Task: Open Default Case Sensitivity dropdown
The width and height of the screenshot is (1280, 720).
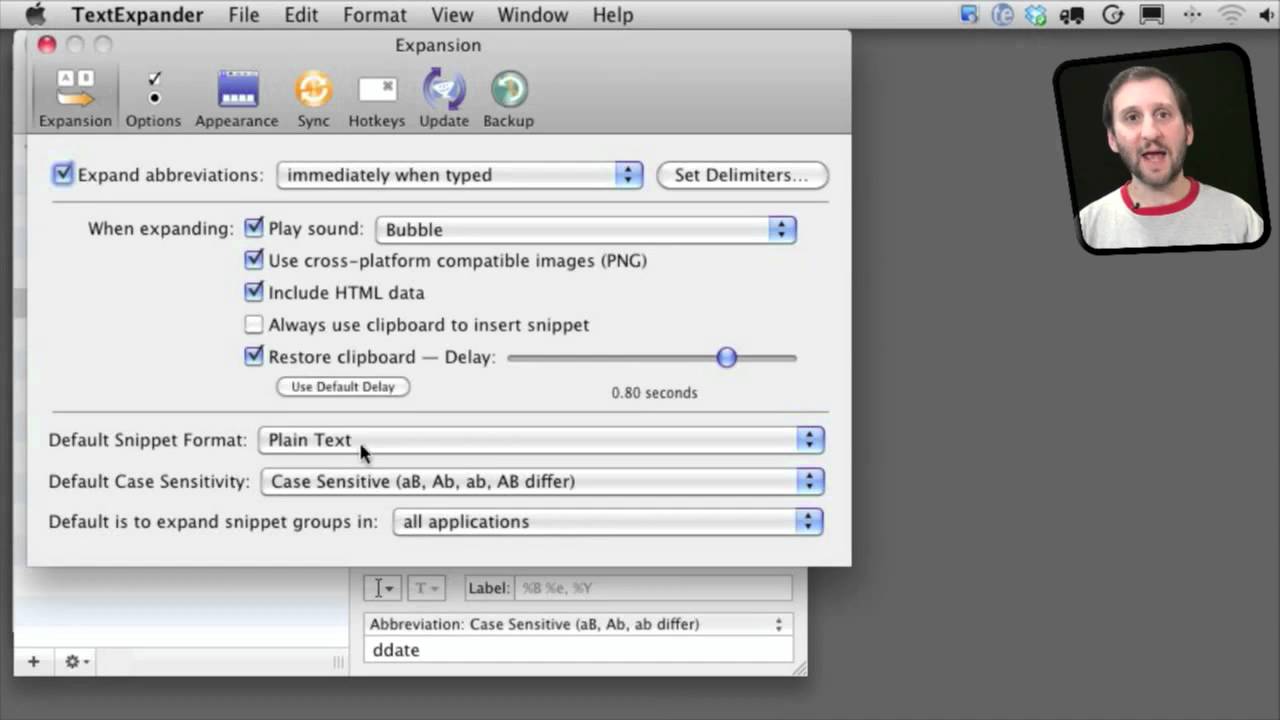Action: pyautogui.click(x=541, y=481)
